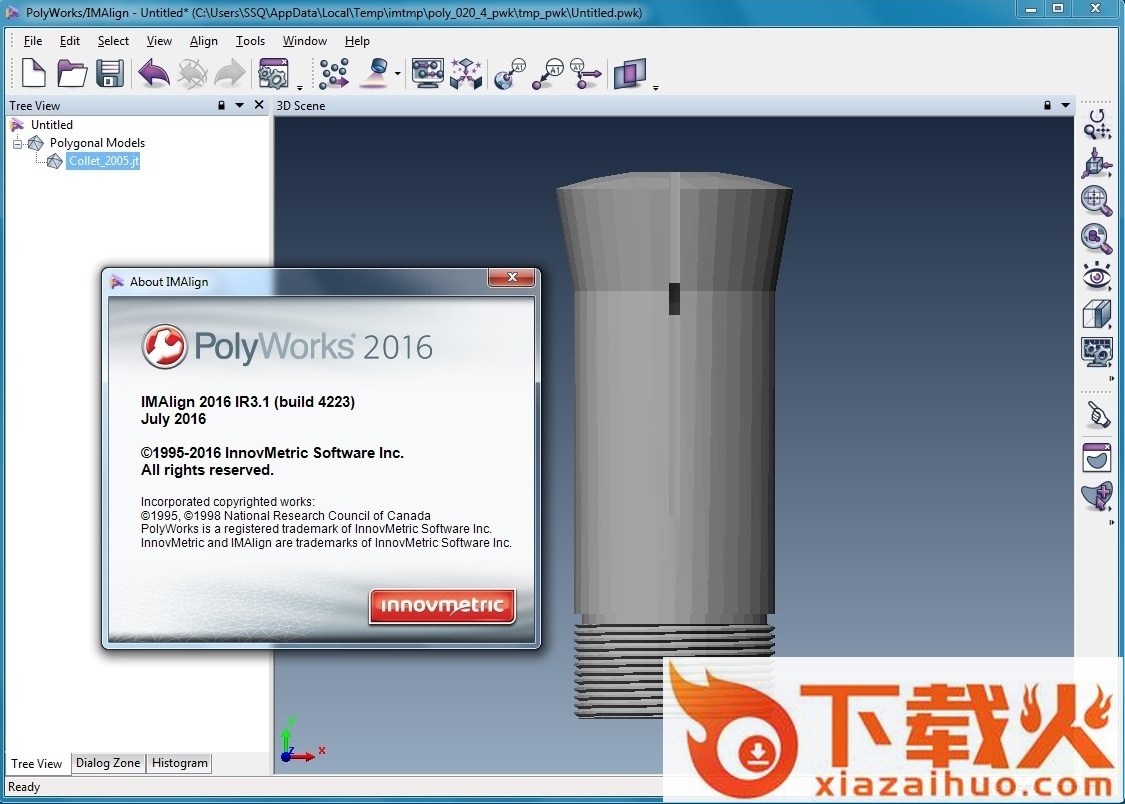Open dropdown arrow beside scanner icon
The width and height of the screenshot is (1125, 804).
398,74
